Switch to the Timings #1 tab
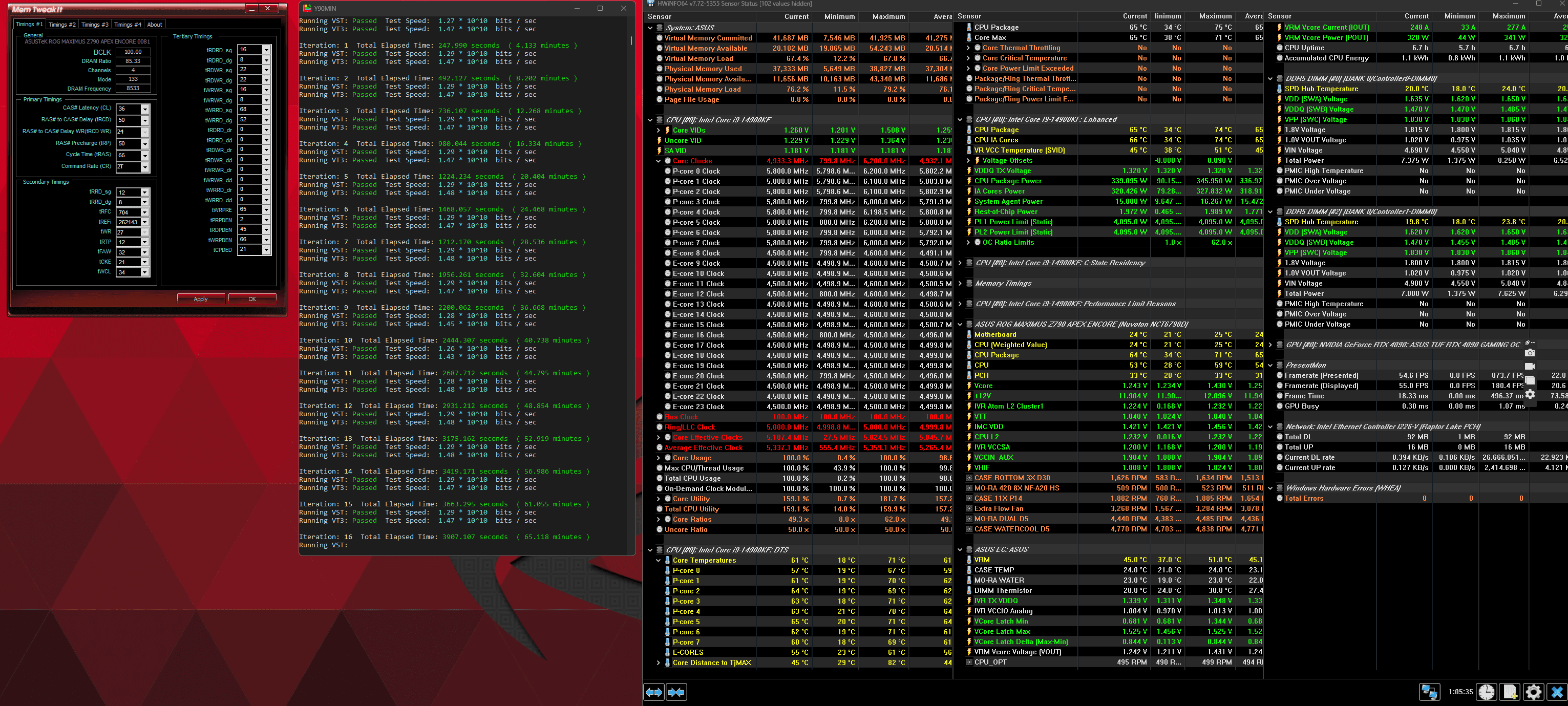The width and height of the screenshot is (1568, 706). (x=29, y=25)
